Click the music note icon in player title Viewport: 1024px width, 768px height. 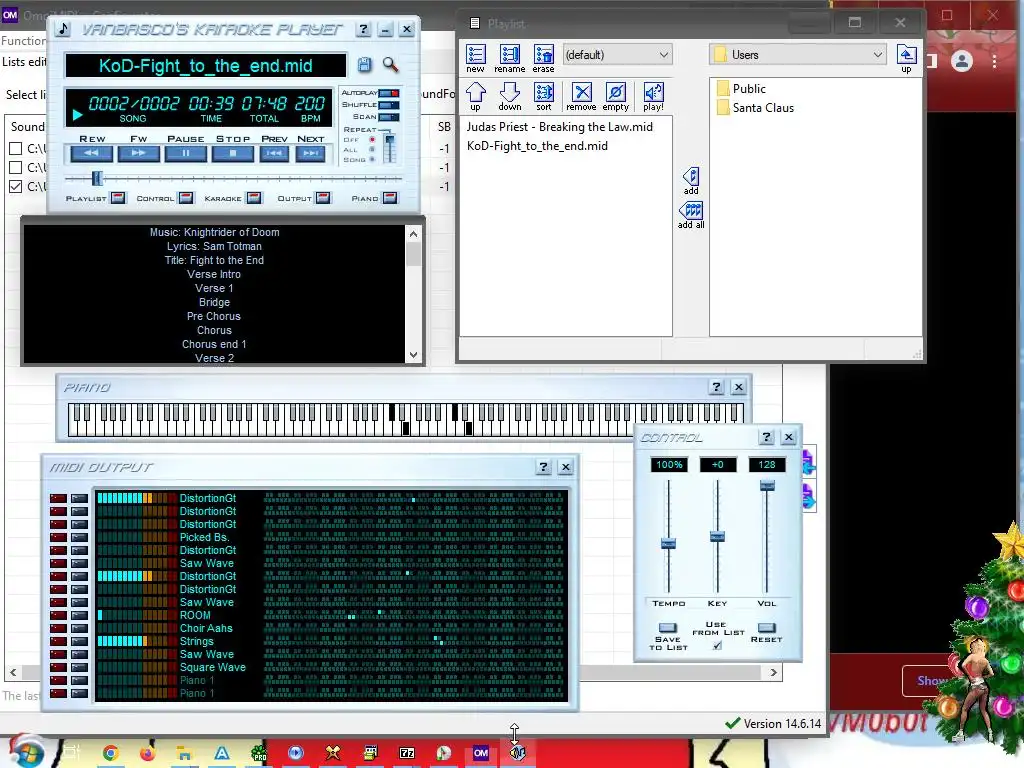[63, 29]
